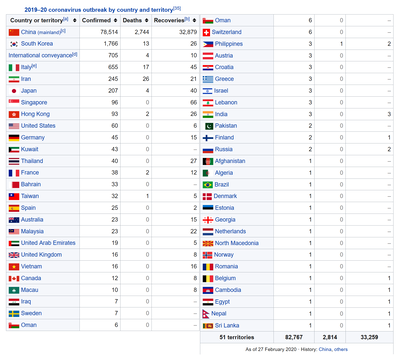The height and width of the screenshot is (363, 400).
Task: Click the Canada flag icon
Action: [x=14, y=278]
